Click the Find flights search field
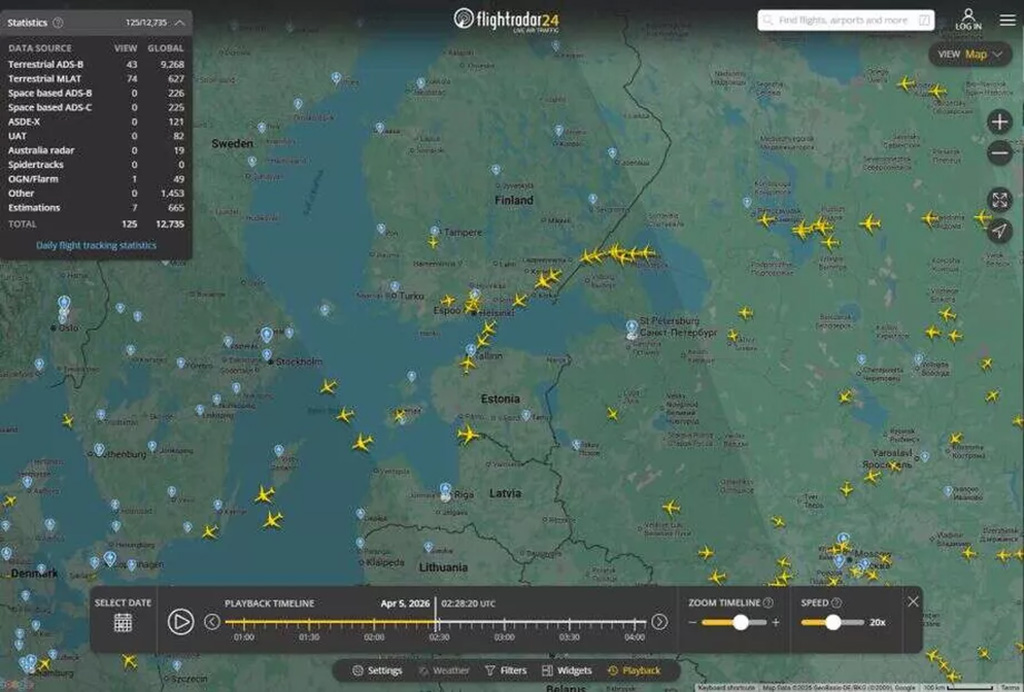The width and height of the screenshot is (1024, 692). (845, 20)
